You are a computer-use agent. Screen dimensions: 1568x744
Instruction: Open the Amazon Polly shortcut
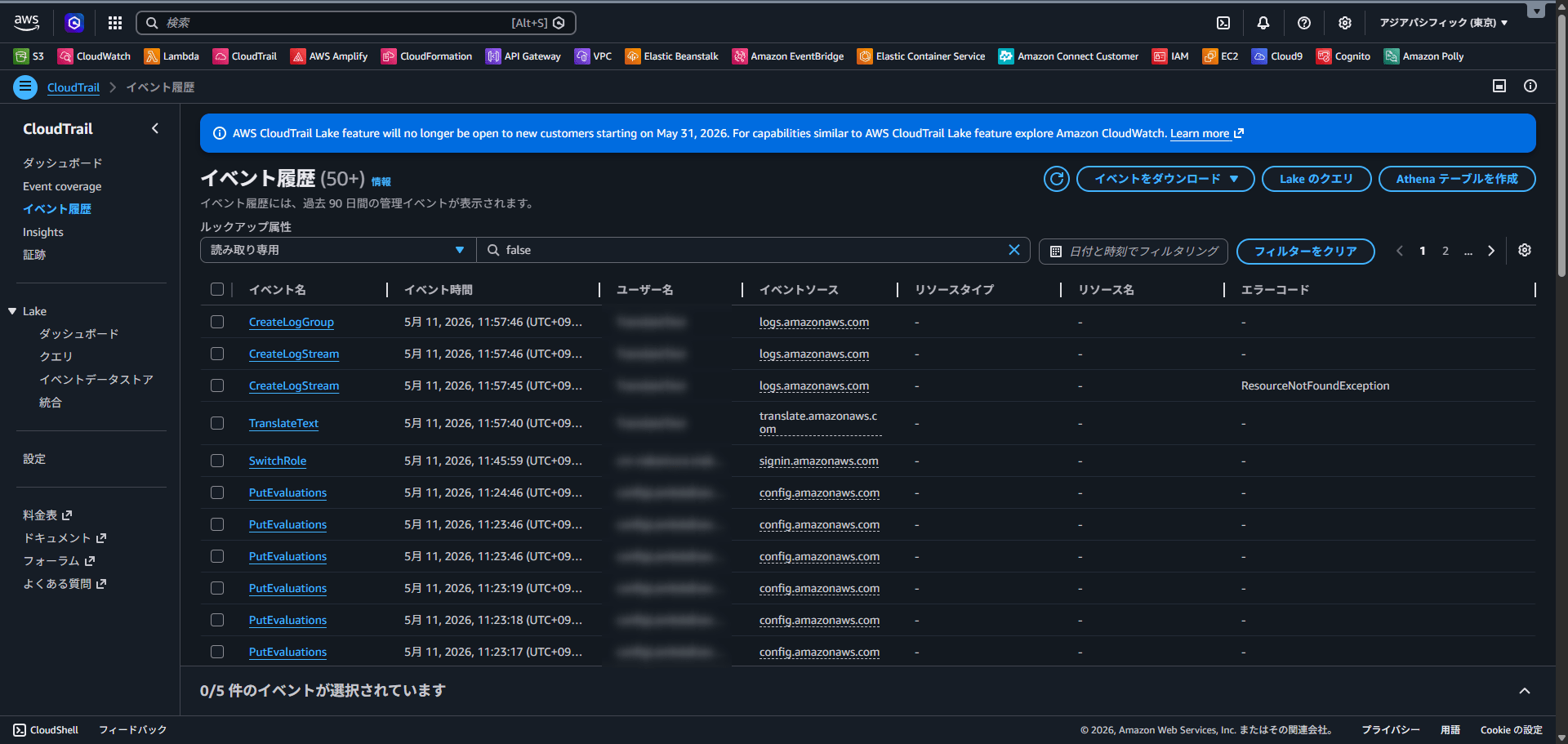[1423, 56]
